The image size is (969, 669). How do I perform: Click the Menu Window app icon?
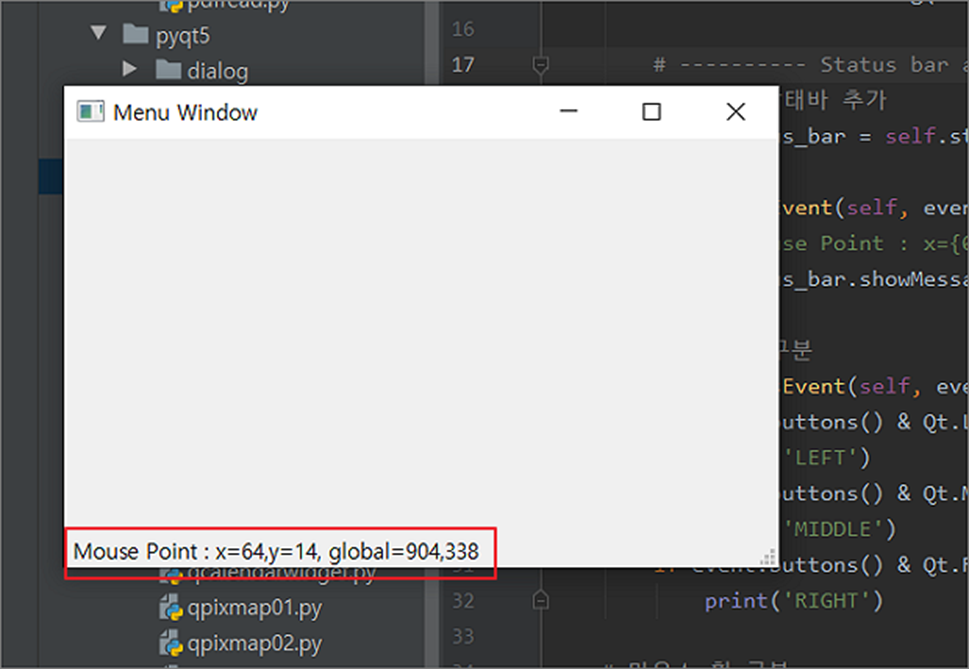point(90,112)
